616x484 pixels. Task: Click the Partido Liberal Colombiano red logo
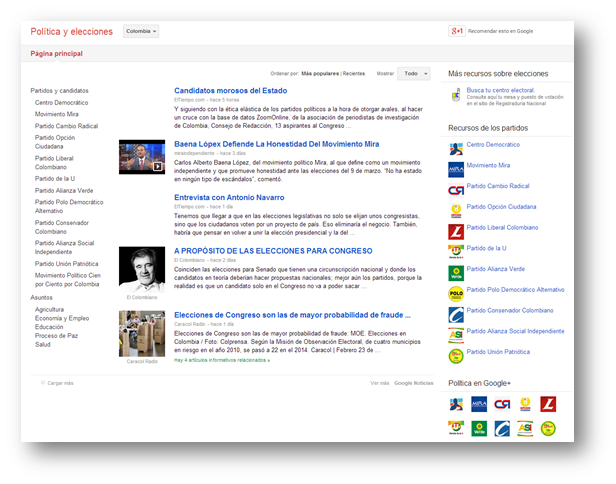[456, 229]
